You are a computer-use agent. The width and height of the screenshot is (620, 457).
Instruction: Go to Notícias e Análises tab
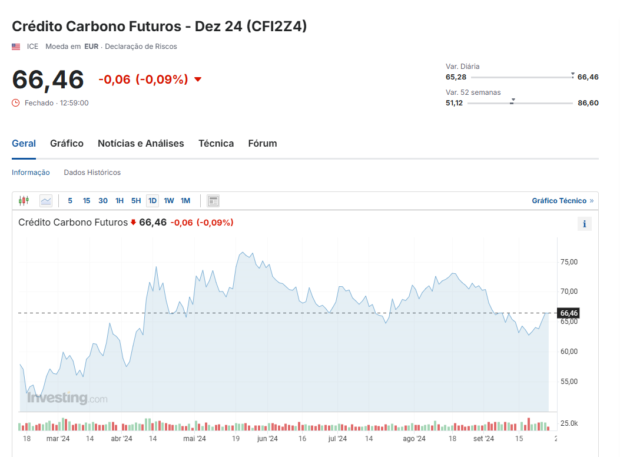pyautogui.click(x=141, y=144)
